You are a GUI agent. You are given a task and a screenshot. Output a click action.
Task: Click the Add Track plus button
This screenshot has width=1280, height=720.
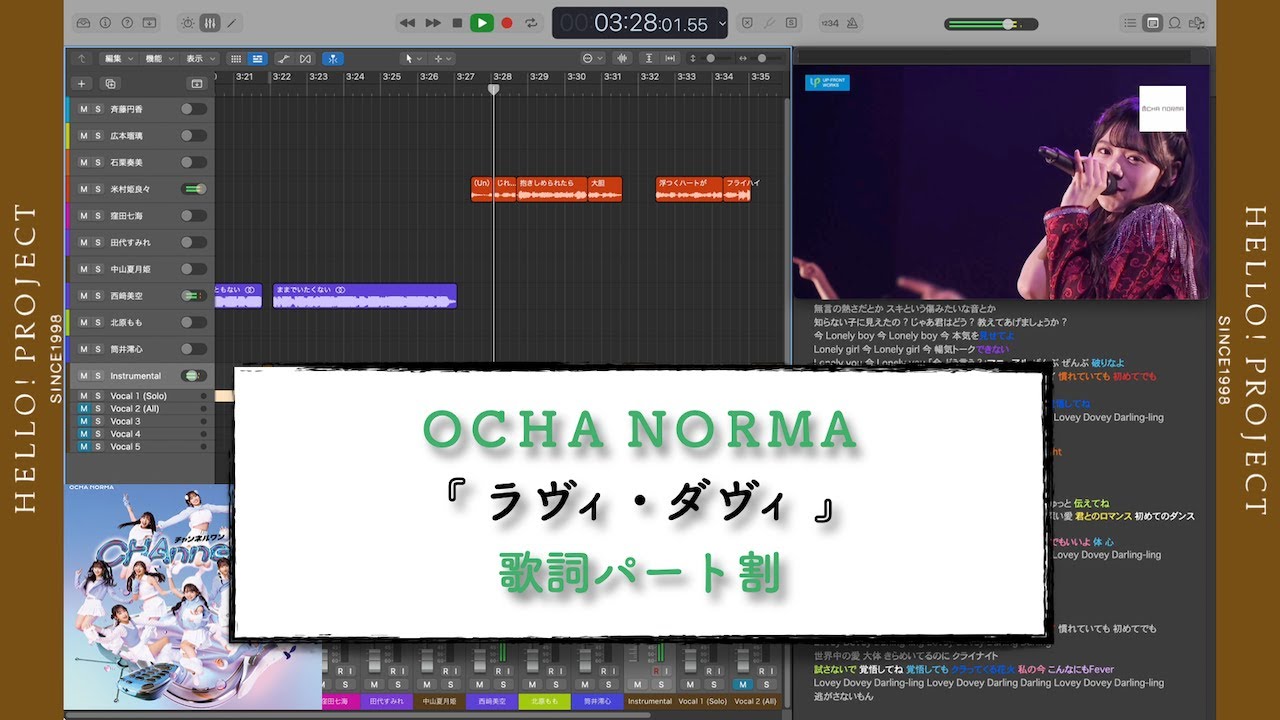(x=82, y=84)
